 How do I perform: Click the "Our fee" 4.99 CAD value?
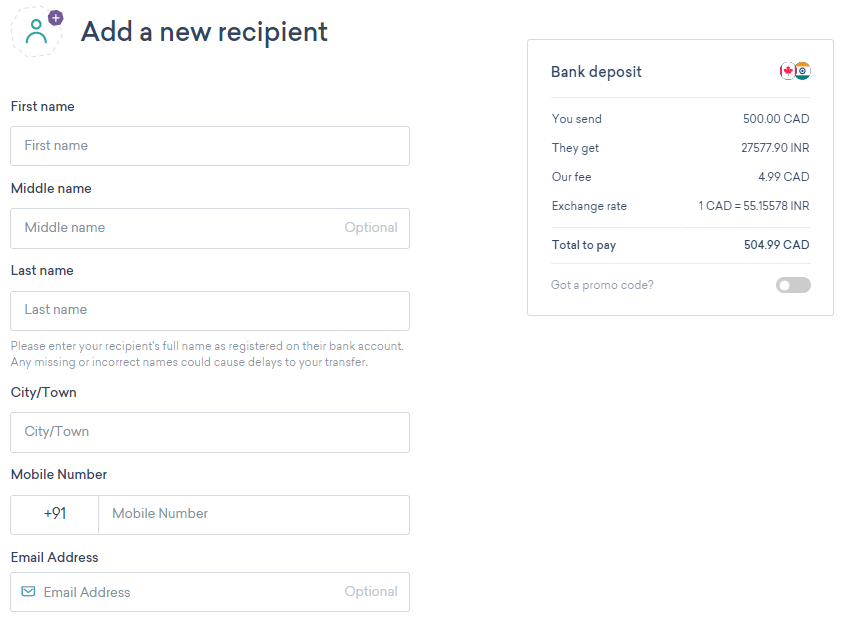click(x=783, y=177)
